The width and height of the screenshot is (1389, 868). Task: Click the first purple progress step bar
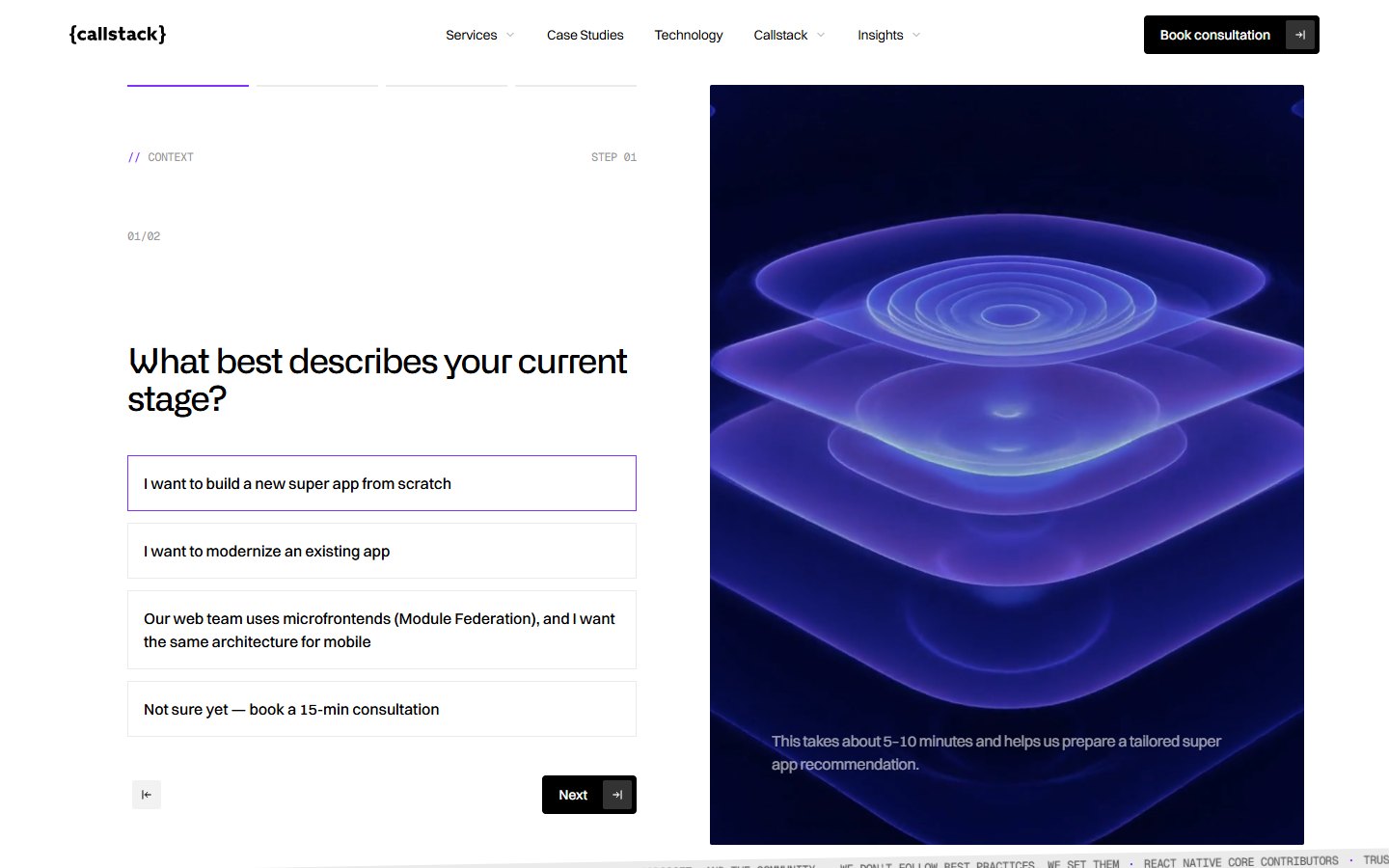tap(188, 86)
